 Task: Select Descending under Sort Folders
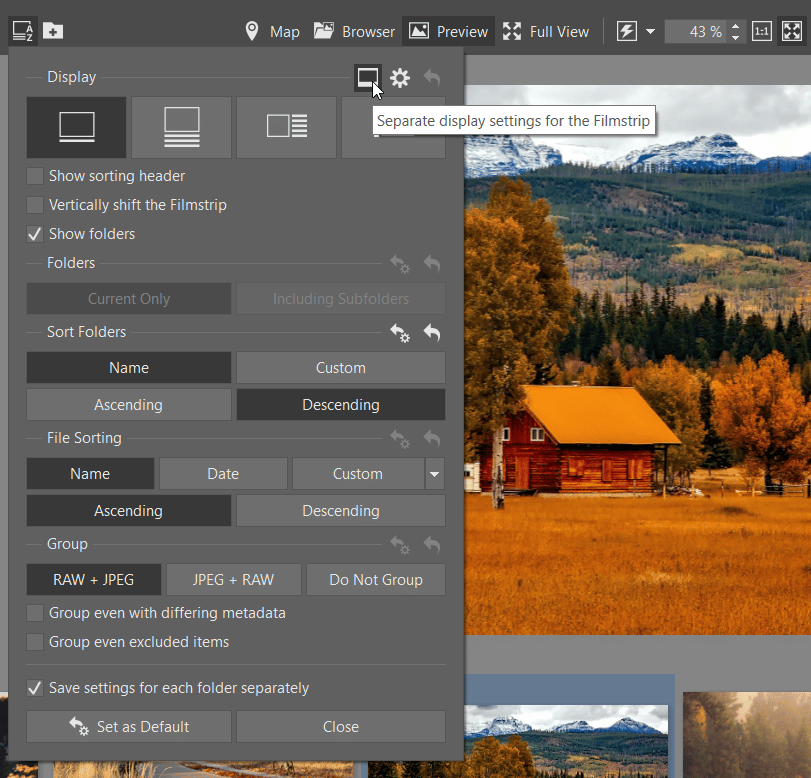coord(340,404)
